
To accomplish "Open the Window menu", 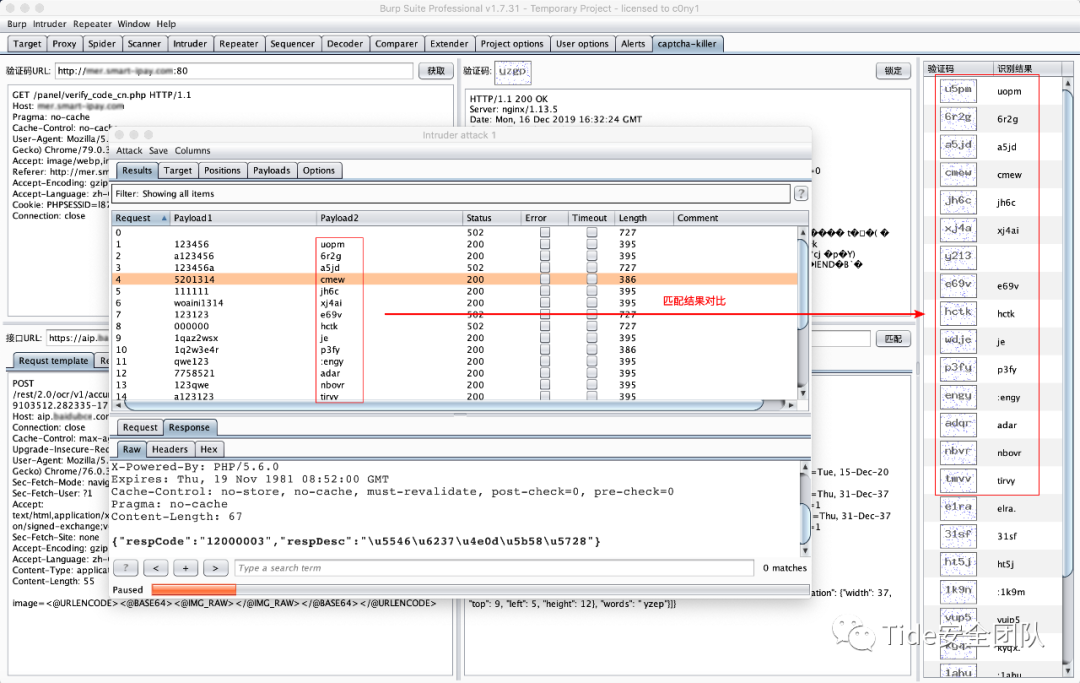I will coord(134,24).
